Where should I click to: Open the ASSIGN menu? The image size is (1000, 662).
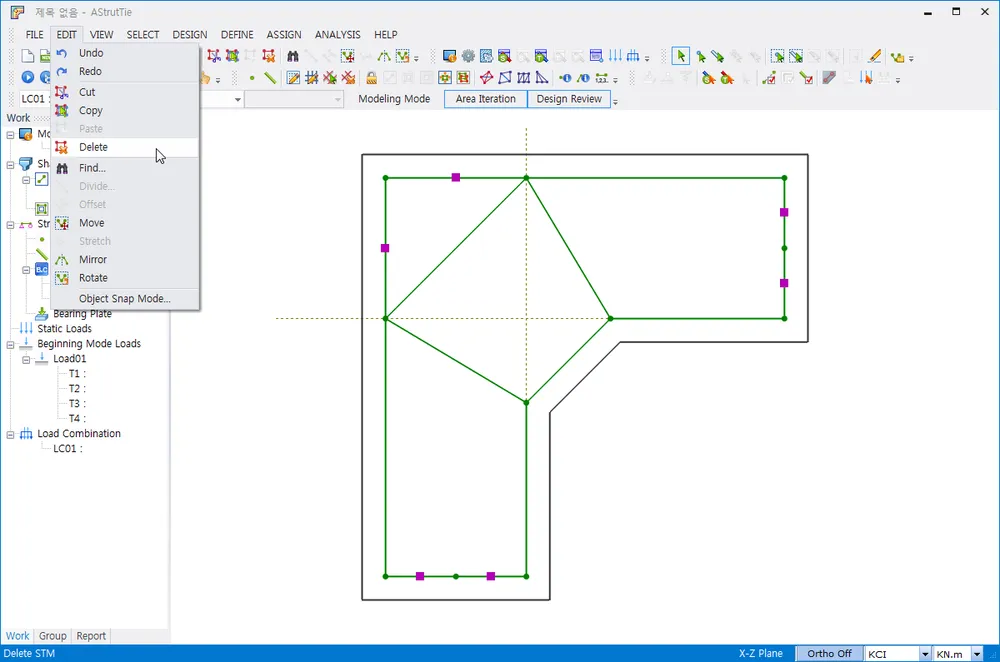[284, 34]
